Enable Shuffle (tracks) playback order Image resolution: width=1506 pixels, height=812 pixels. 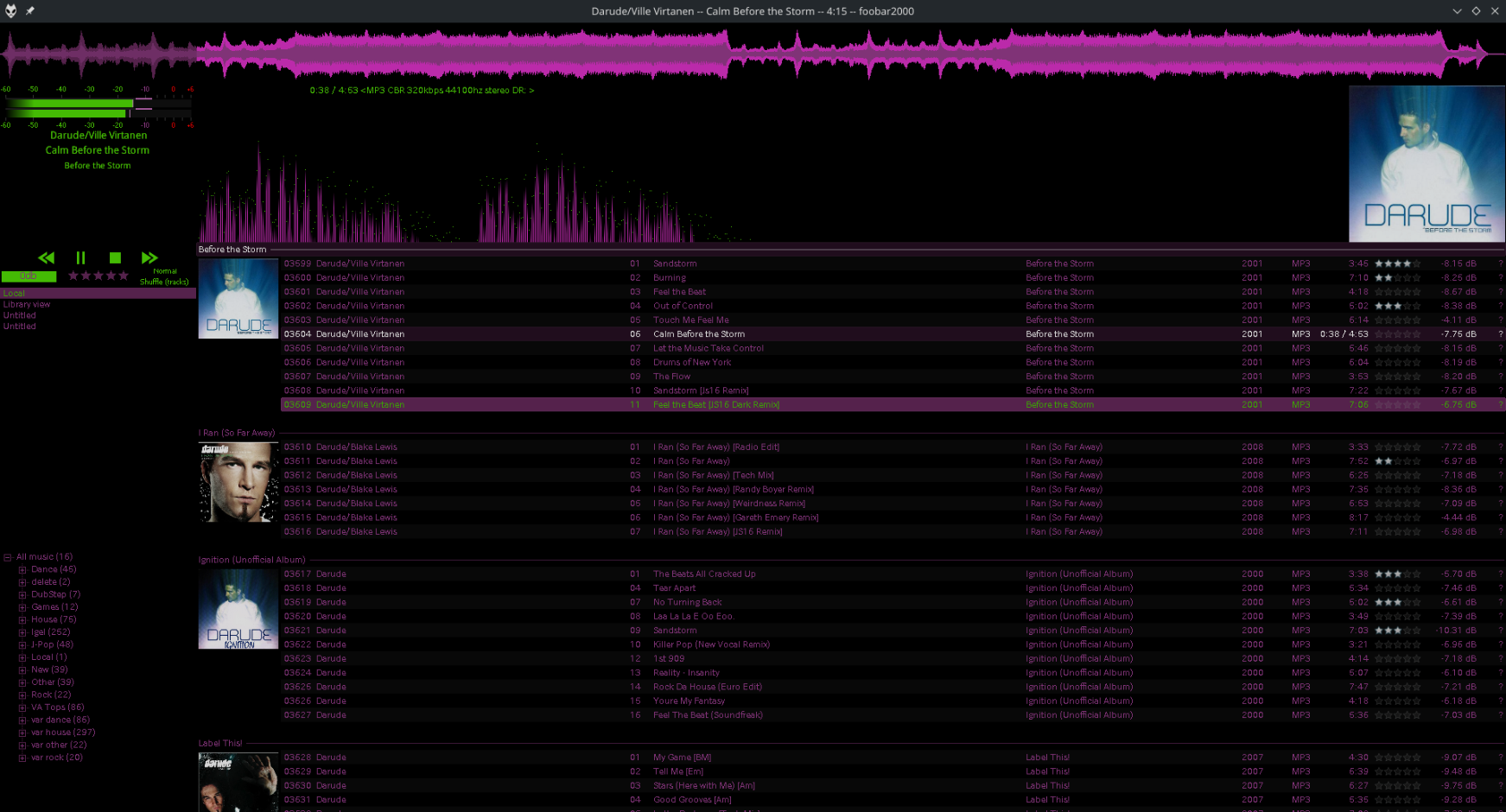pos(164,282)
